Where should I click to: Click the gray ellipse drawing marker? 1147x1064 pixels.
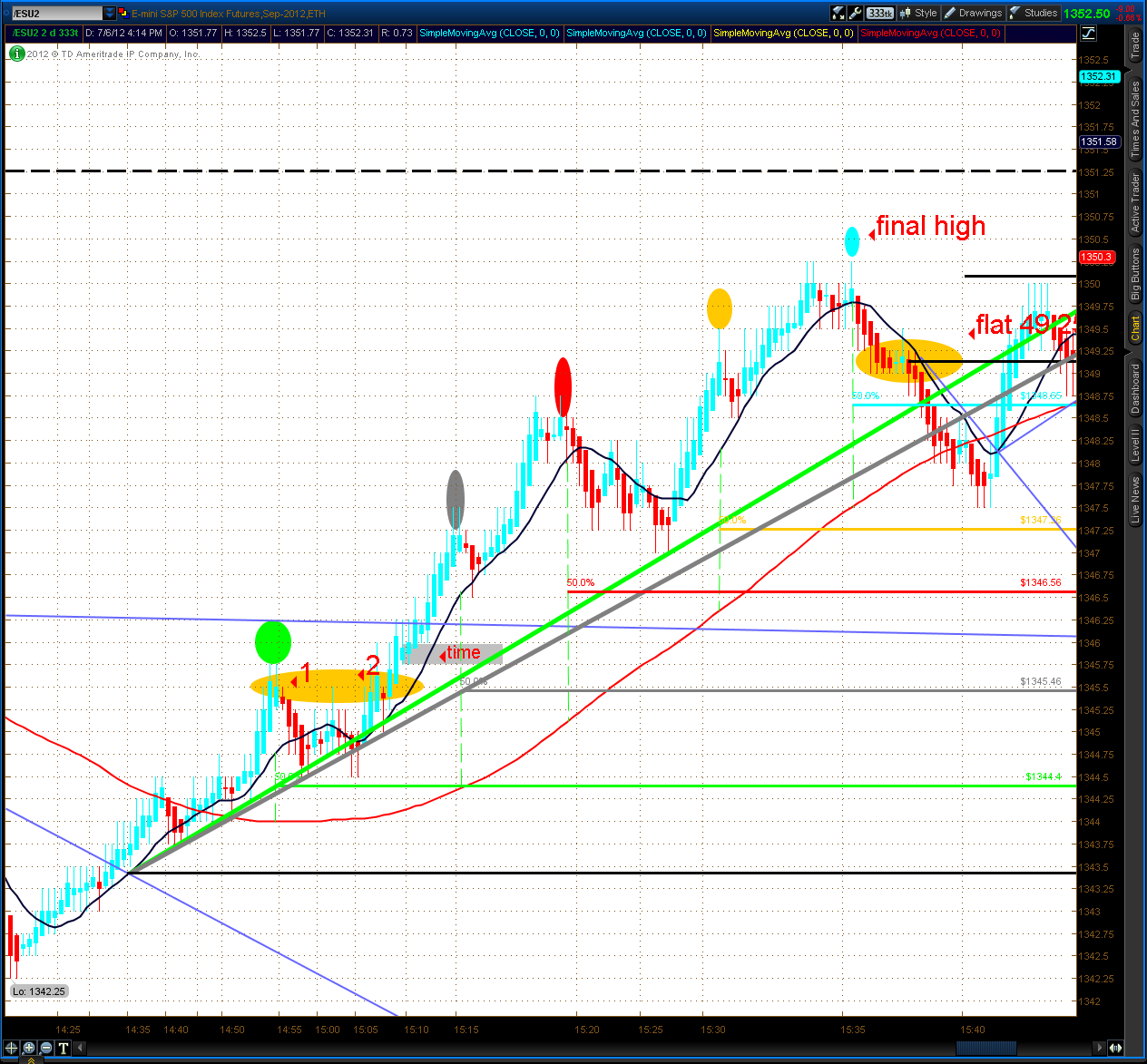[456, 499]
